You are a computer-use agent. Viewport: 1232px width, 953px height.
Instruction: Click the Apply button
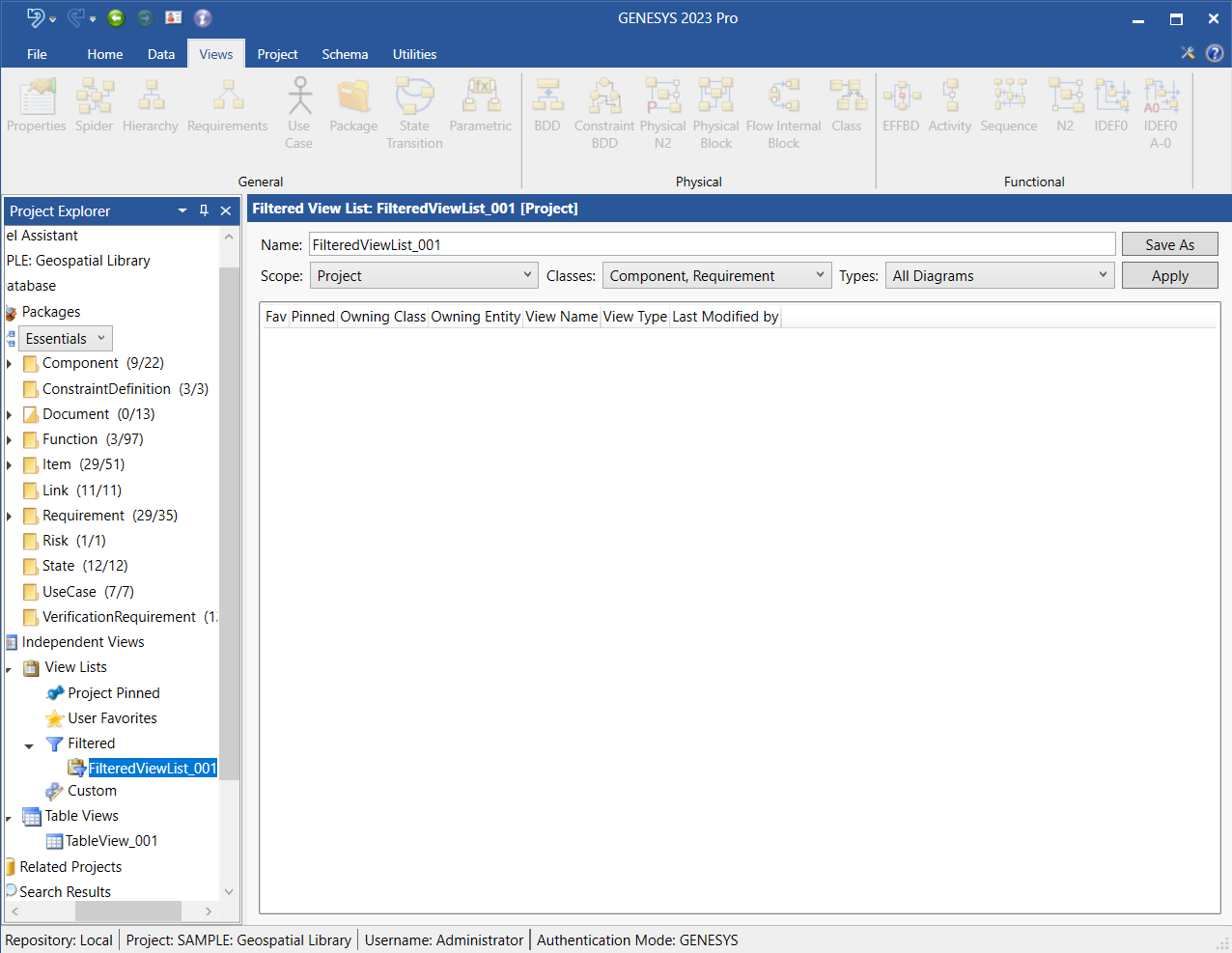(x=1170, y=275)
